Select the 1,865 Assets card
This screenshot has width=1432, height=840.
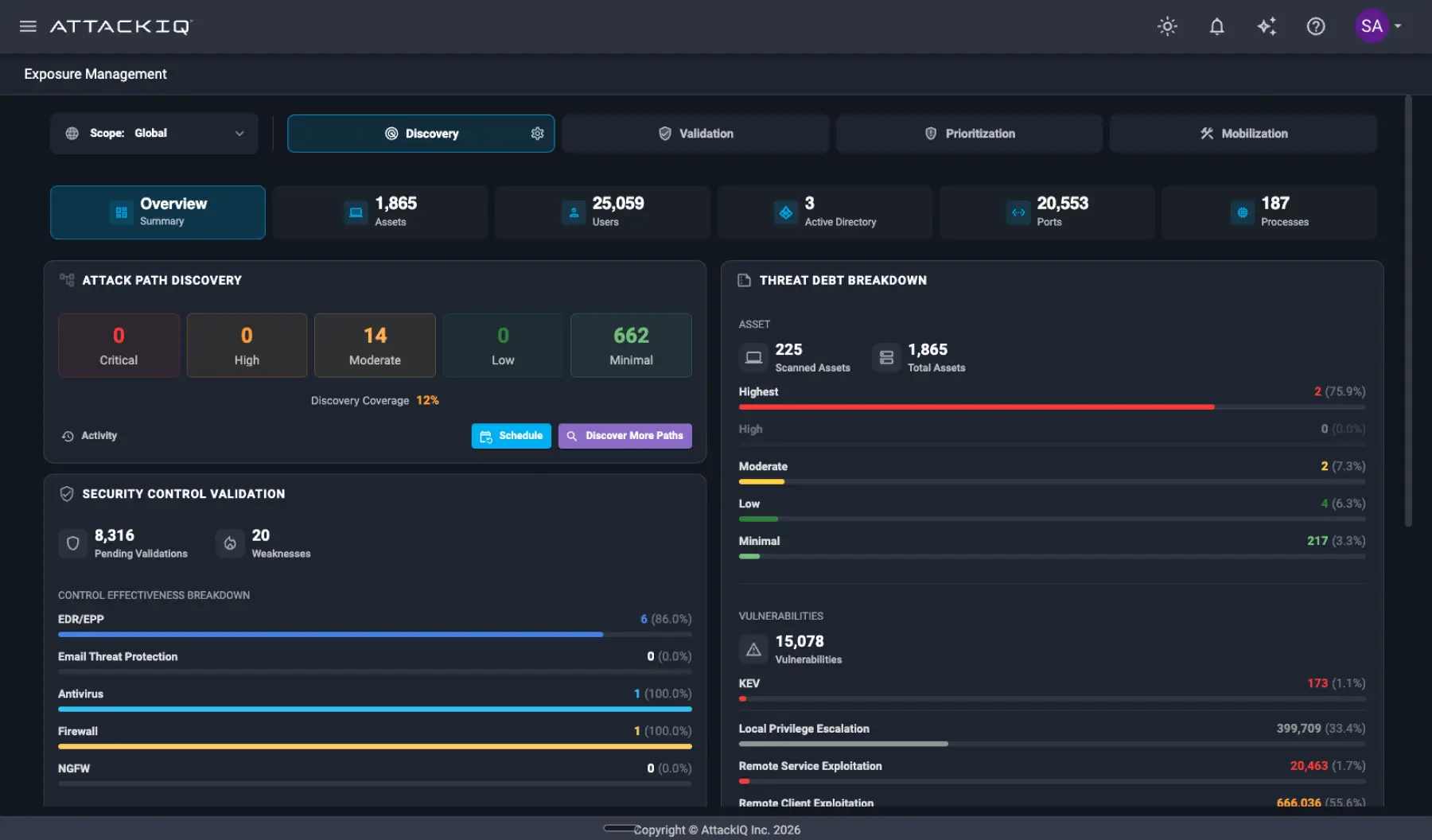click(380, 212)
